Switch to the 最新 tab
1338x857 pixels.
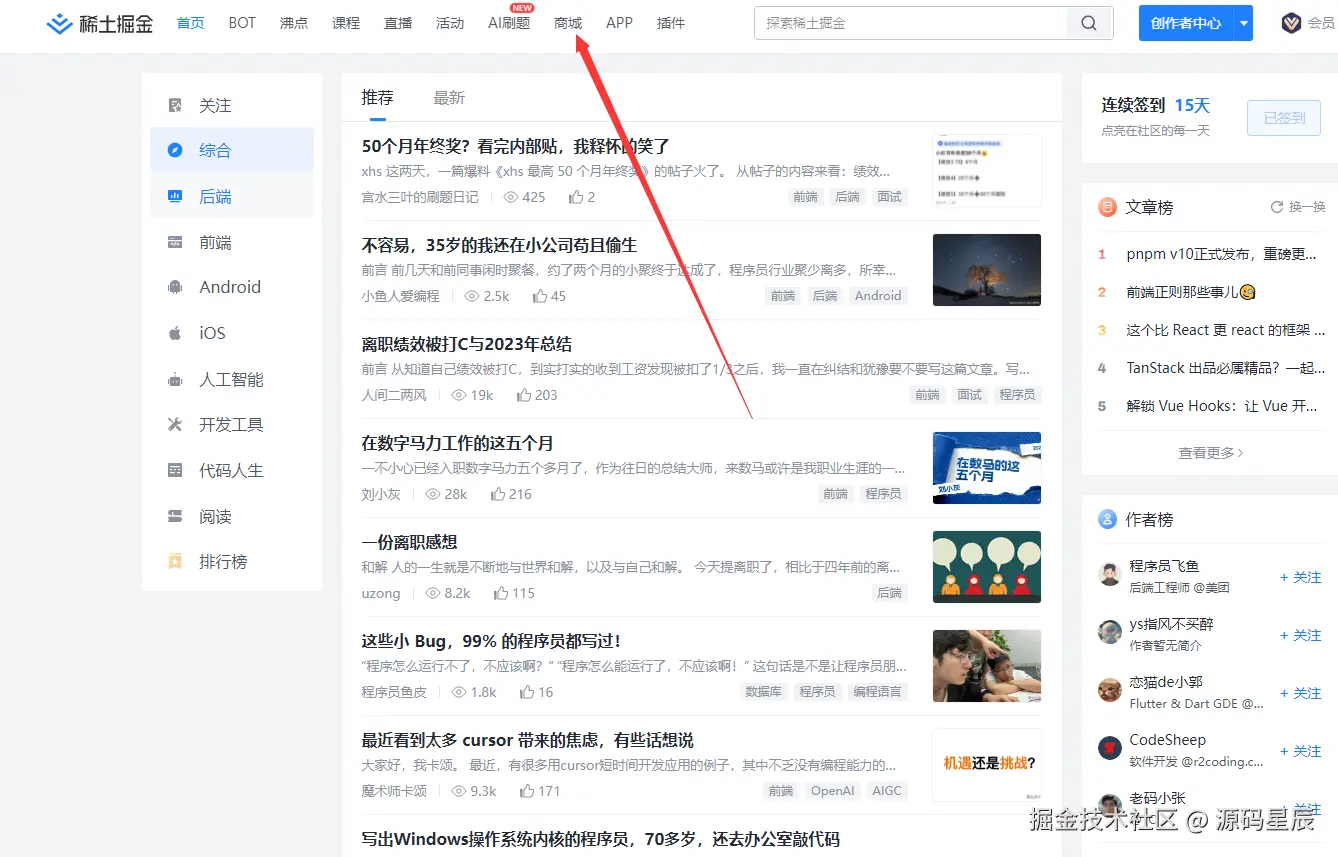click(449, 97)
